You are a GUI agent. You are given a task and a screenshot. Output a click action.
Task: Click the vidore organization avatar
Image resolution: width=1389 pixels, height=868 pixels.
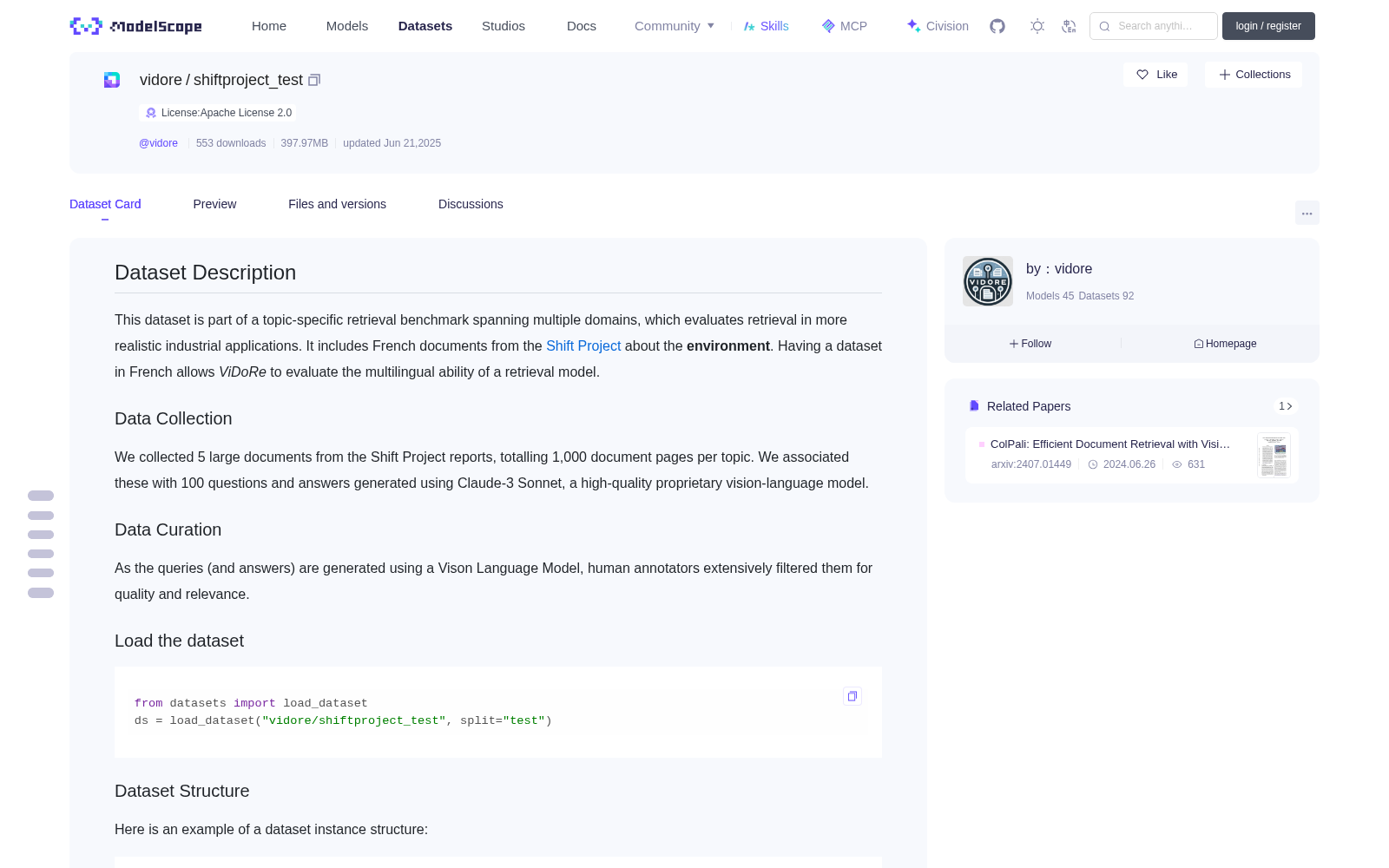(988, 281)
